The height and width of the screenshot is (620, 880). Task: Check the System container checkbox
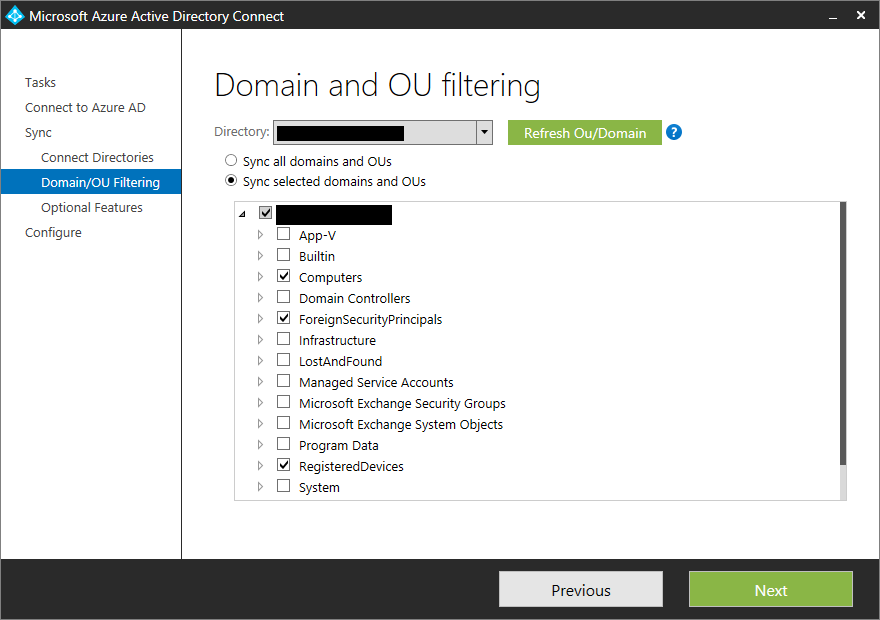pos(283,486)
